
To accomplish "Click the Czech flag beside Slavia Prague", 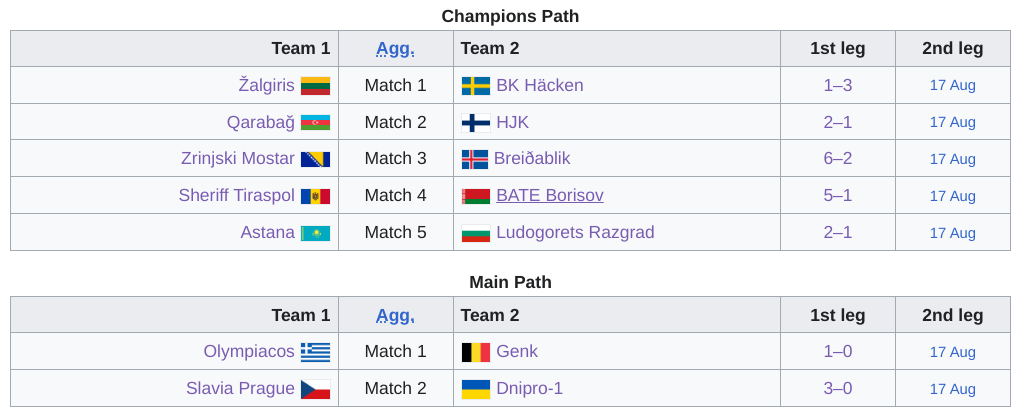I will (315, 389).
